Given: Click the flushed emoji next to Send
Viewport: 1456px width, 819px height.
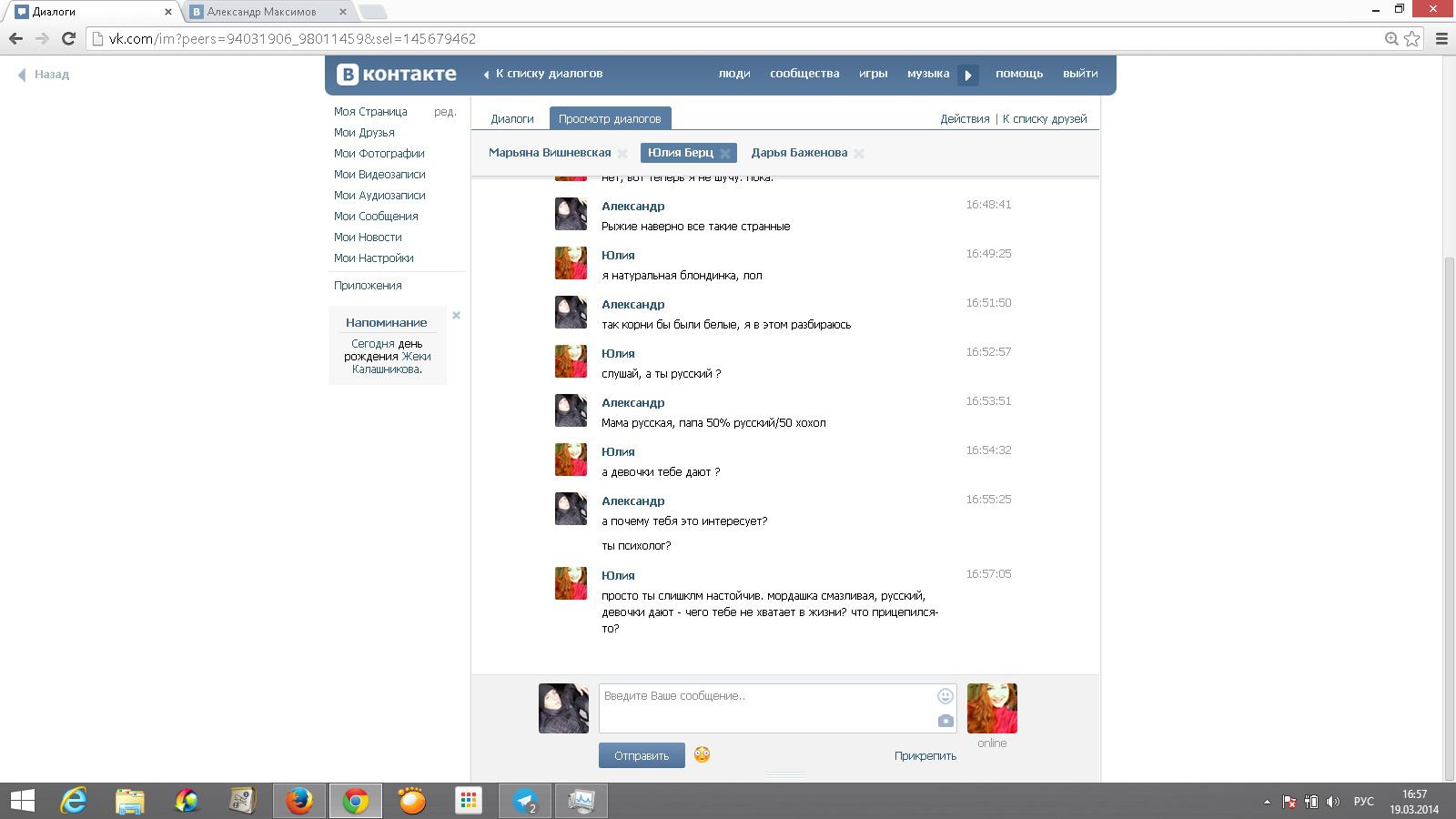Looking at the screenshot, I should [x=702, y=754].
